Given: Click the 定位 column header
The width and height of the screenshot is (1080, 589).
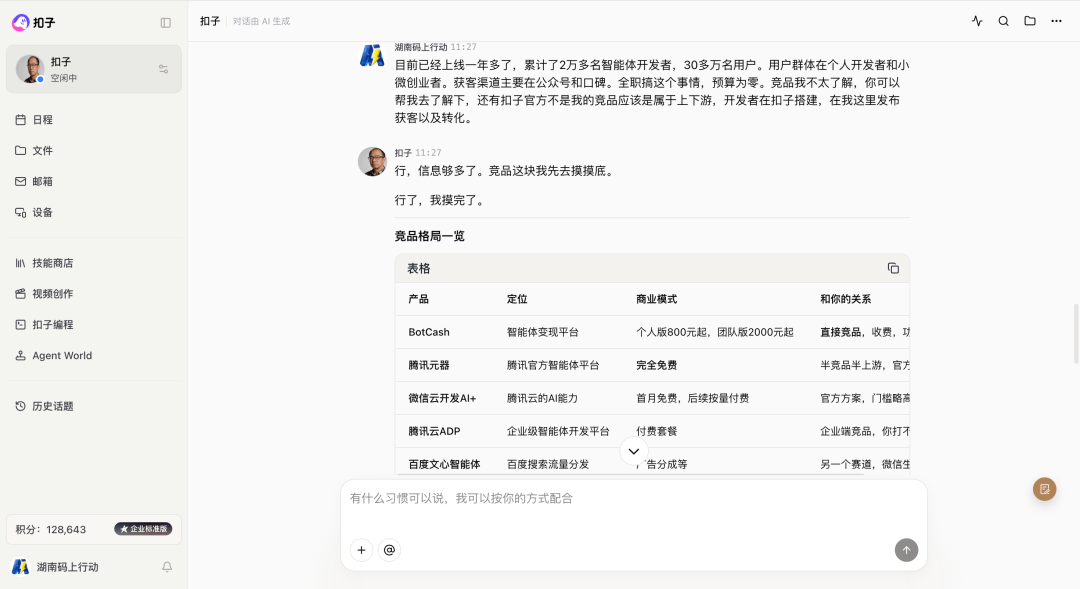Looking at the screenshot, I should pyautogui.click(x=517, y=299).
